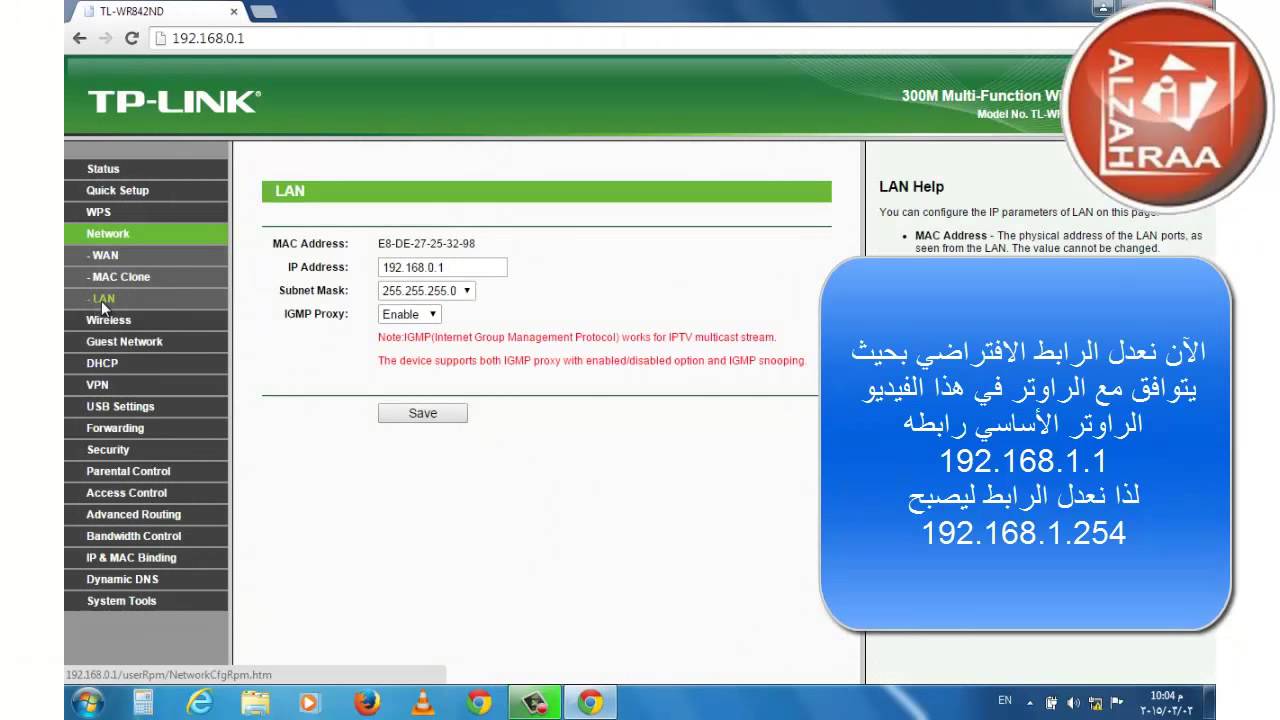Image resolution: width=1280 pixels, height=720 pixels.
Task: Open Windows Explorer folder from the taskbar
Action: click(x=255, y=702)
